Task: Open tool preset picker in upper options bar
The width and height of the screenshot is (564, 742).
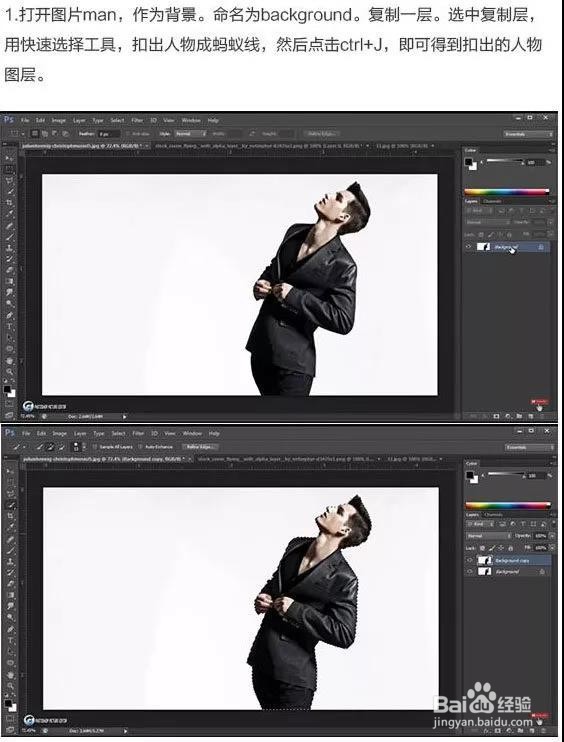Action: 18,134
